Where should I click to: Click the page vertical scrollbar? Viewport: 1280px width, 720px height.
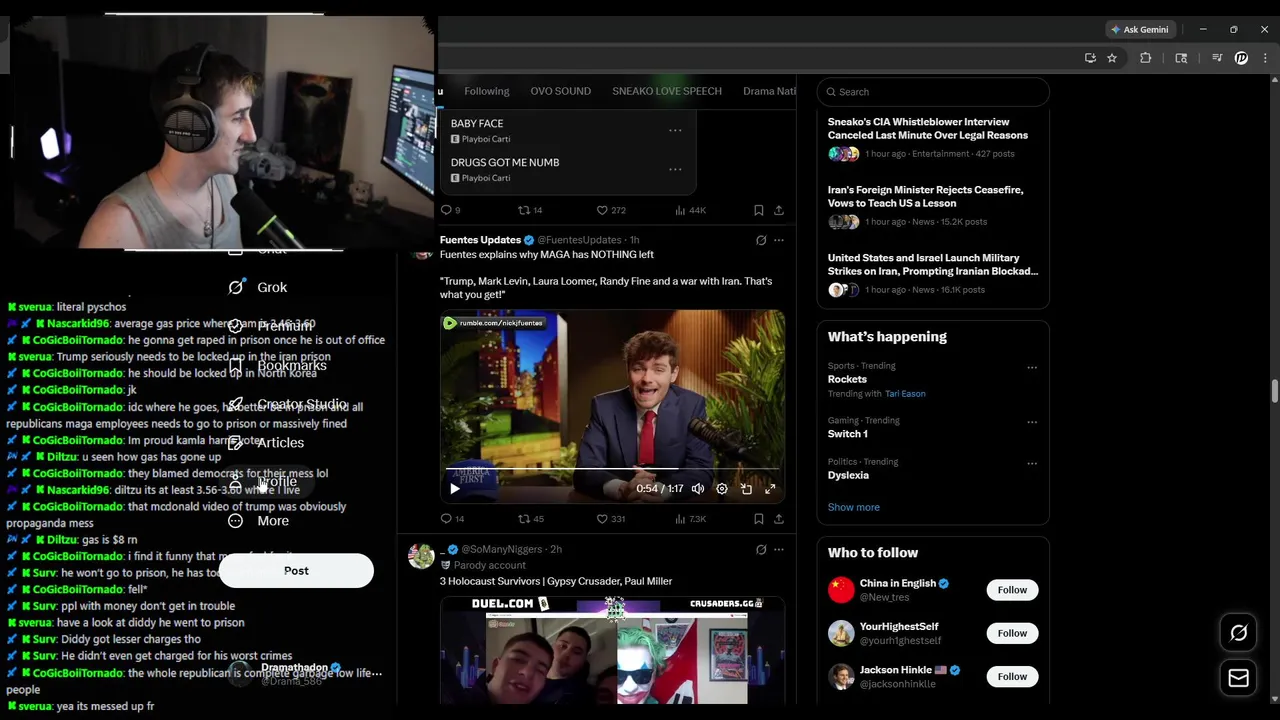point(1274,390)
